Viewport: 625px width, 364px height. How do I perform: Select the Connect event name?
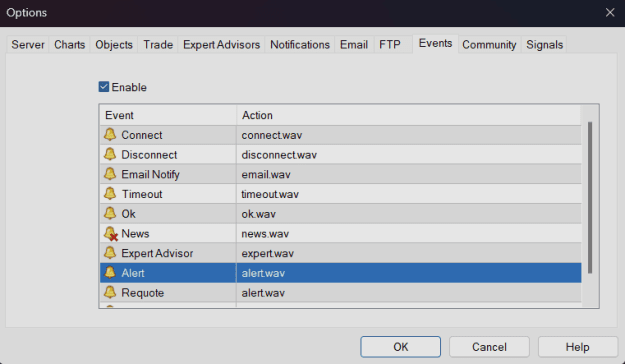tap(142, 135)
